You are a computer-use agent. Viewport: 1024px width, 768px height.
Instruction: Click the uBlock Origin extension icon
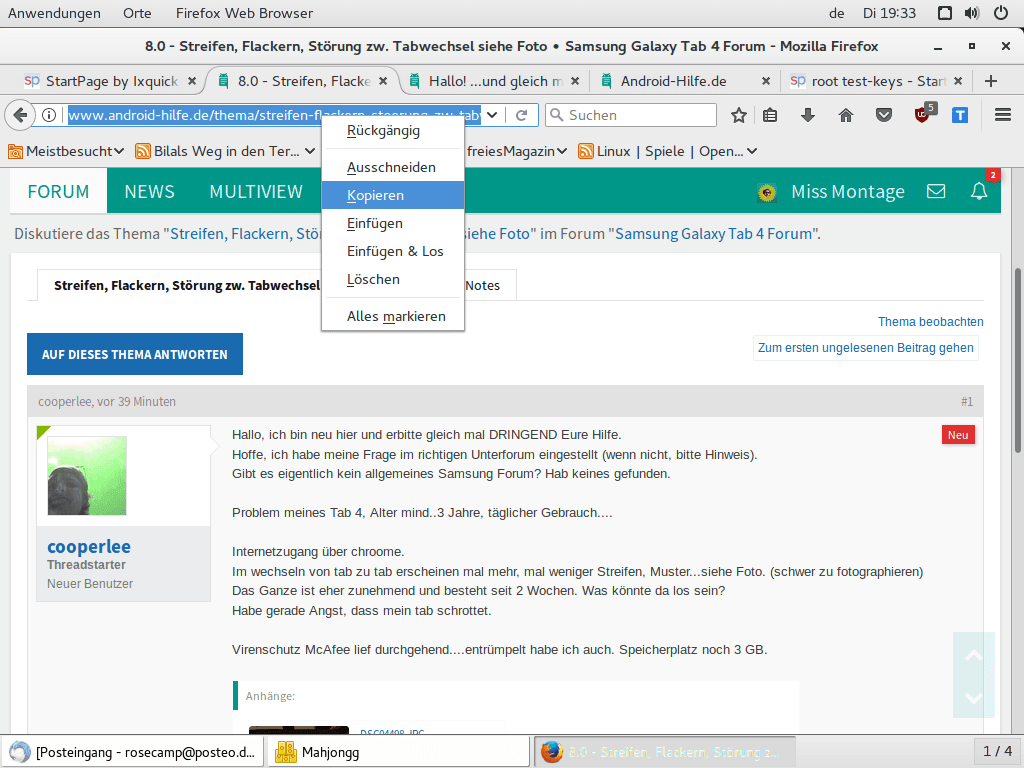tap(923, 115)
